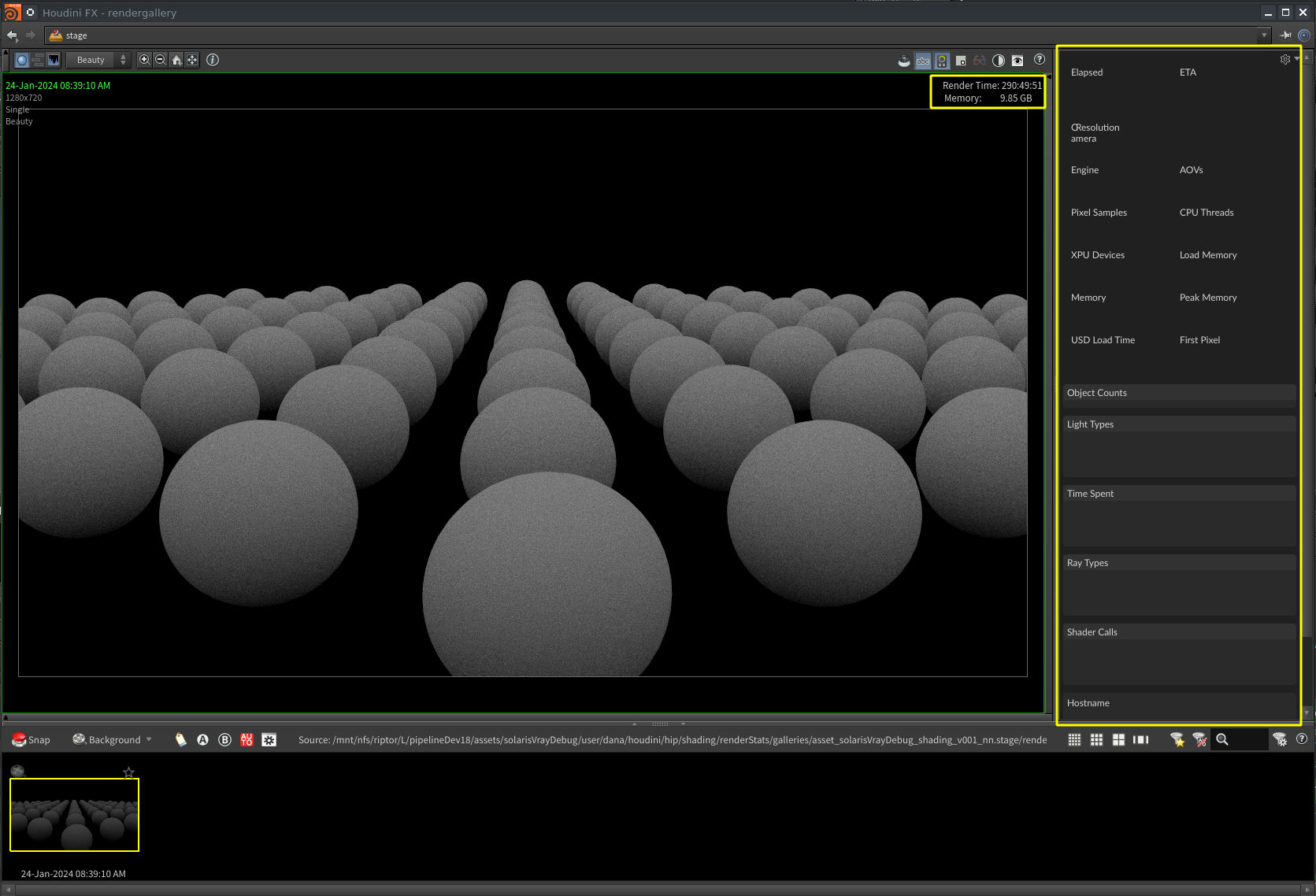Click the stage path field
The width and height of the screenshot is (1316, 896).
pyautogui.click(x=657, y=35)
